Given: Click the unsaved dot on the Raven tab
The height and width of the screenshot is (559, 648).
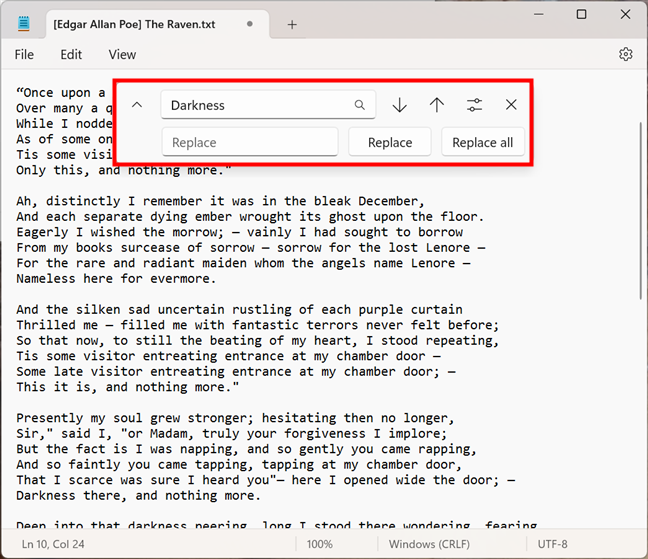Looking at the screenshot, I should click(249, 24).
